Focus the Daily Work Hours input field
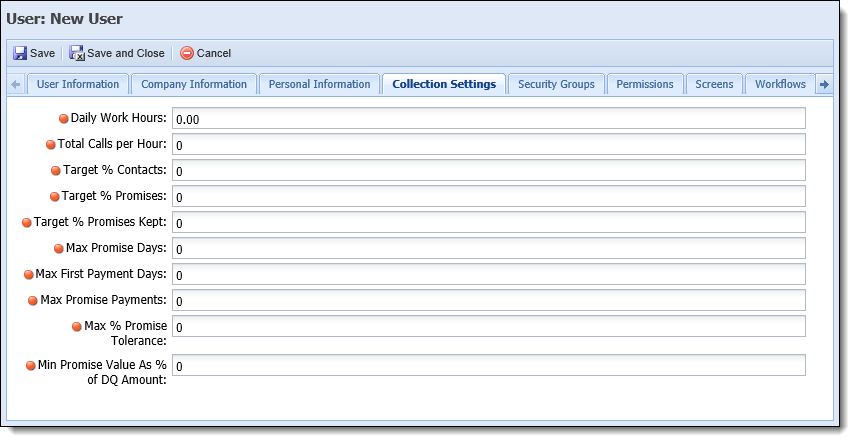The width and height of the screenshot is (855, 442). coord(489,118)
